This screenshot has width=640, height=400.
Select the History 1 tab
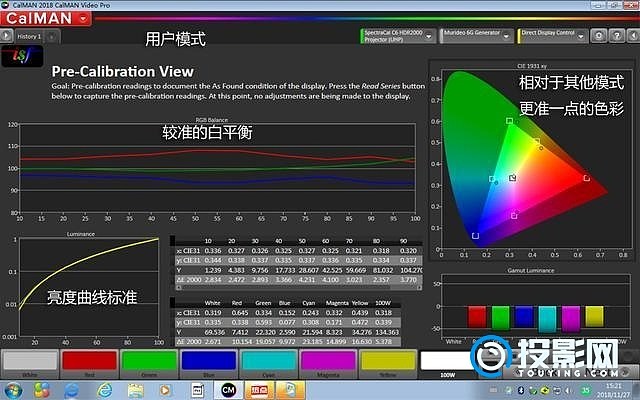(29, 36)
